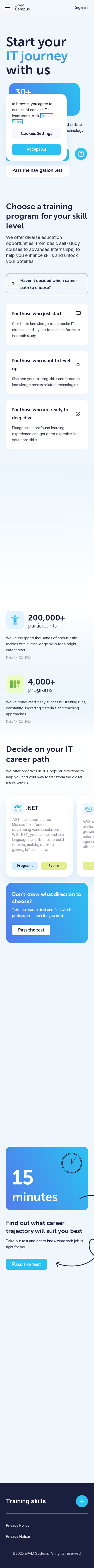Open the .NET Programs tag
The height and width of the screenshot is (1568, 94).
[x=25, y=866]
